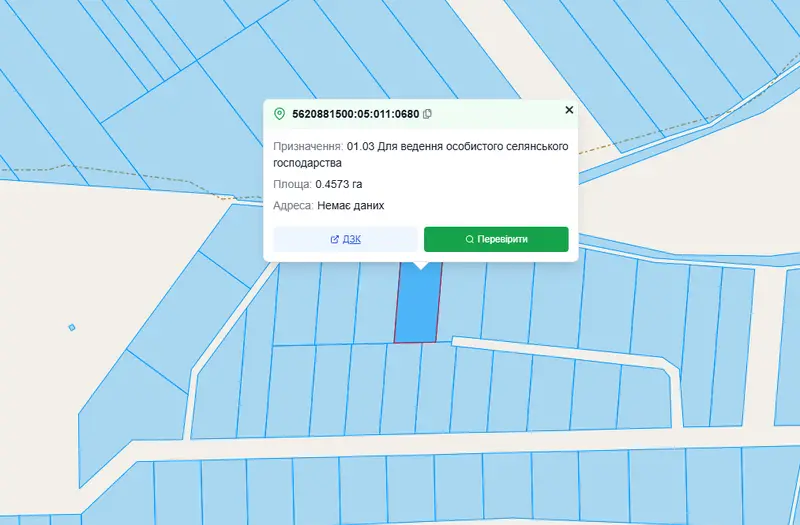Click the Площа label
This screenshot has height=525, width=800.
point(292,184)
